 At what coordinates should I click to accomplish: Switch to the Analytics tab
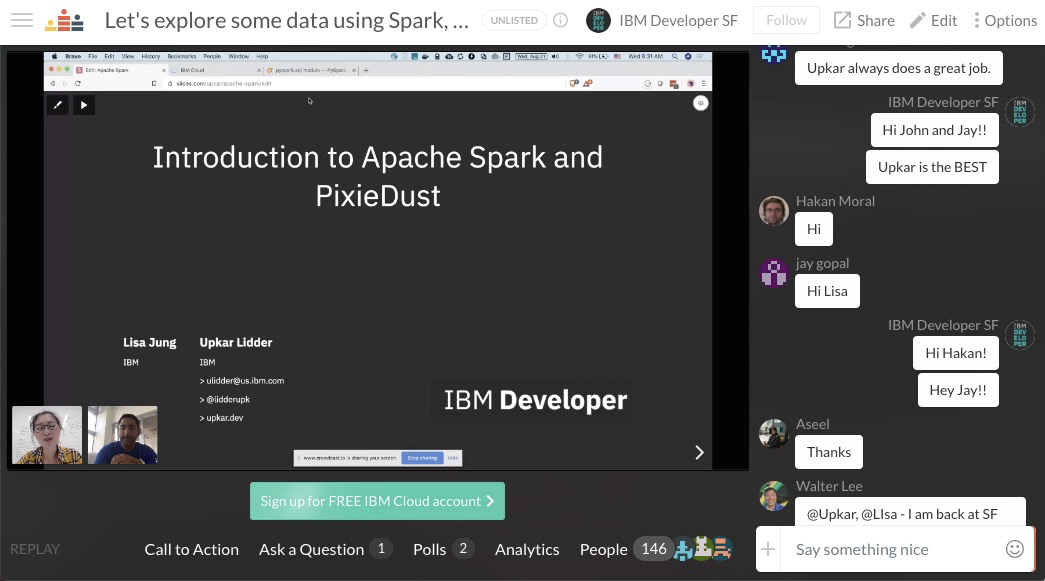526,549
